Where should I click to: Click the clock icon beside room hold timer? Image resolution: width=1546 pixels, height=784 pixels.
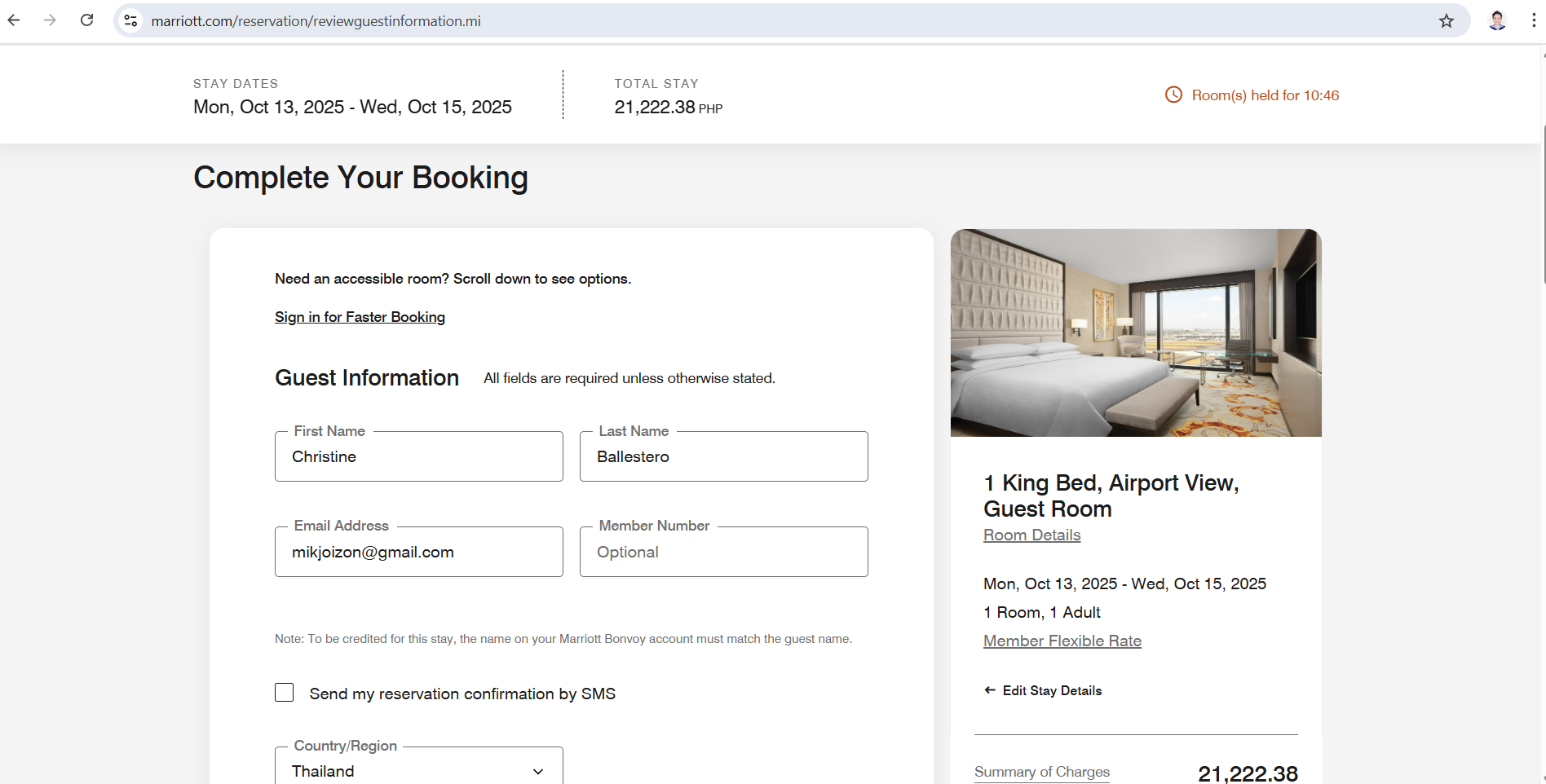click(1173, 95)
